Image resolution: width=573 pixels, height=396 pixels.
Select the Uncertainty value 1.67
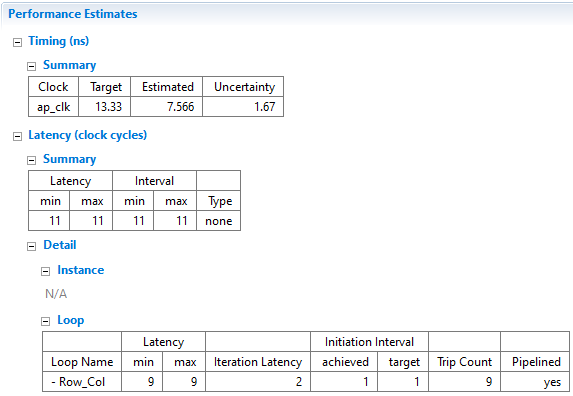(x=243, y=107)
